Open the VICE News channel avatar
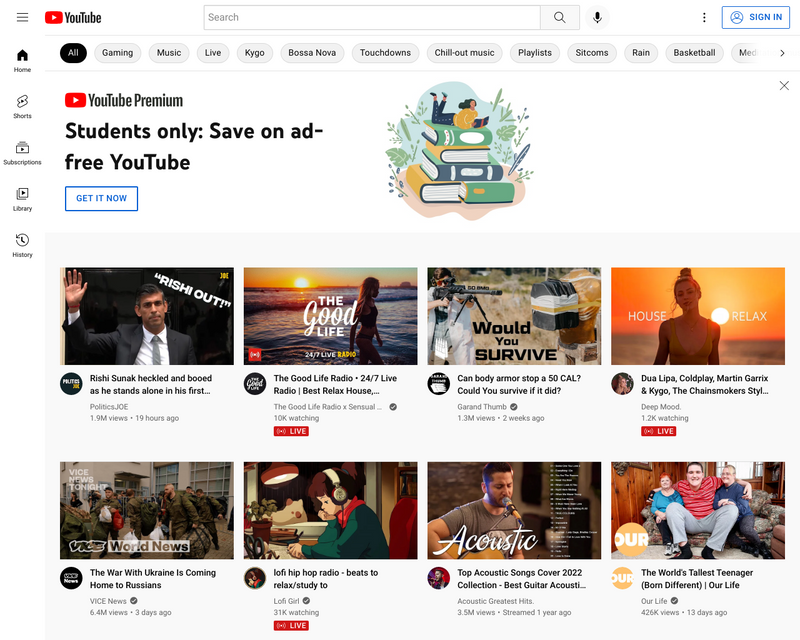This screenshot has height=640, width=800. pyautogui.click(x=71, y=578)
